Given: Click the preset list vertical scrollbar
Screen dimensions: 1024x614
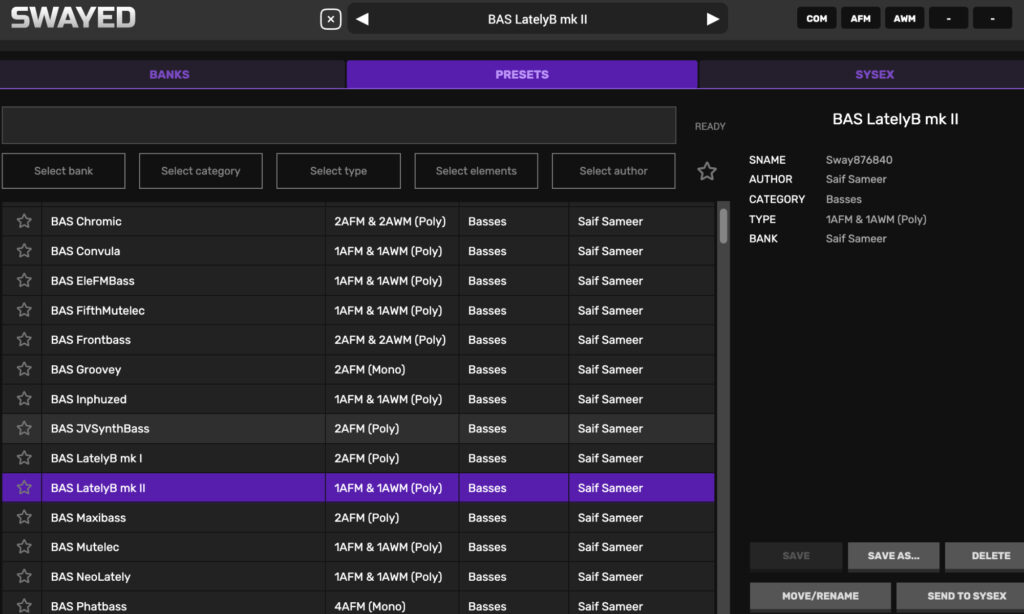Looking at the screenshot, I should pos(723,226).
